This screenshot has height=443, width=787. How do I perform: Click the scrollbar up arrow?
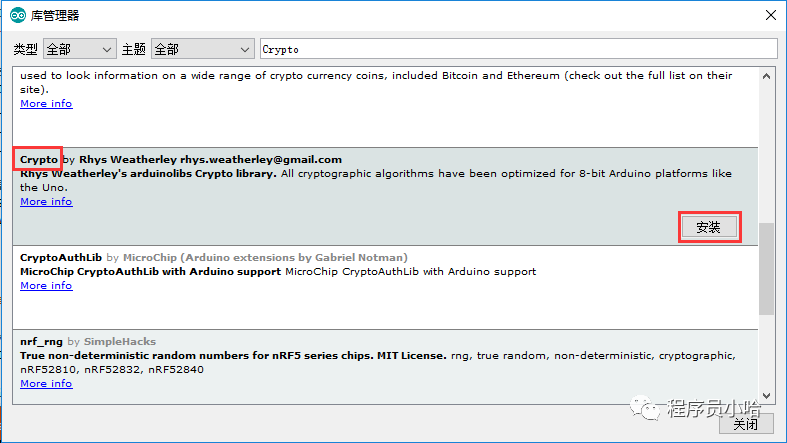(767, 76)
